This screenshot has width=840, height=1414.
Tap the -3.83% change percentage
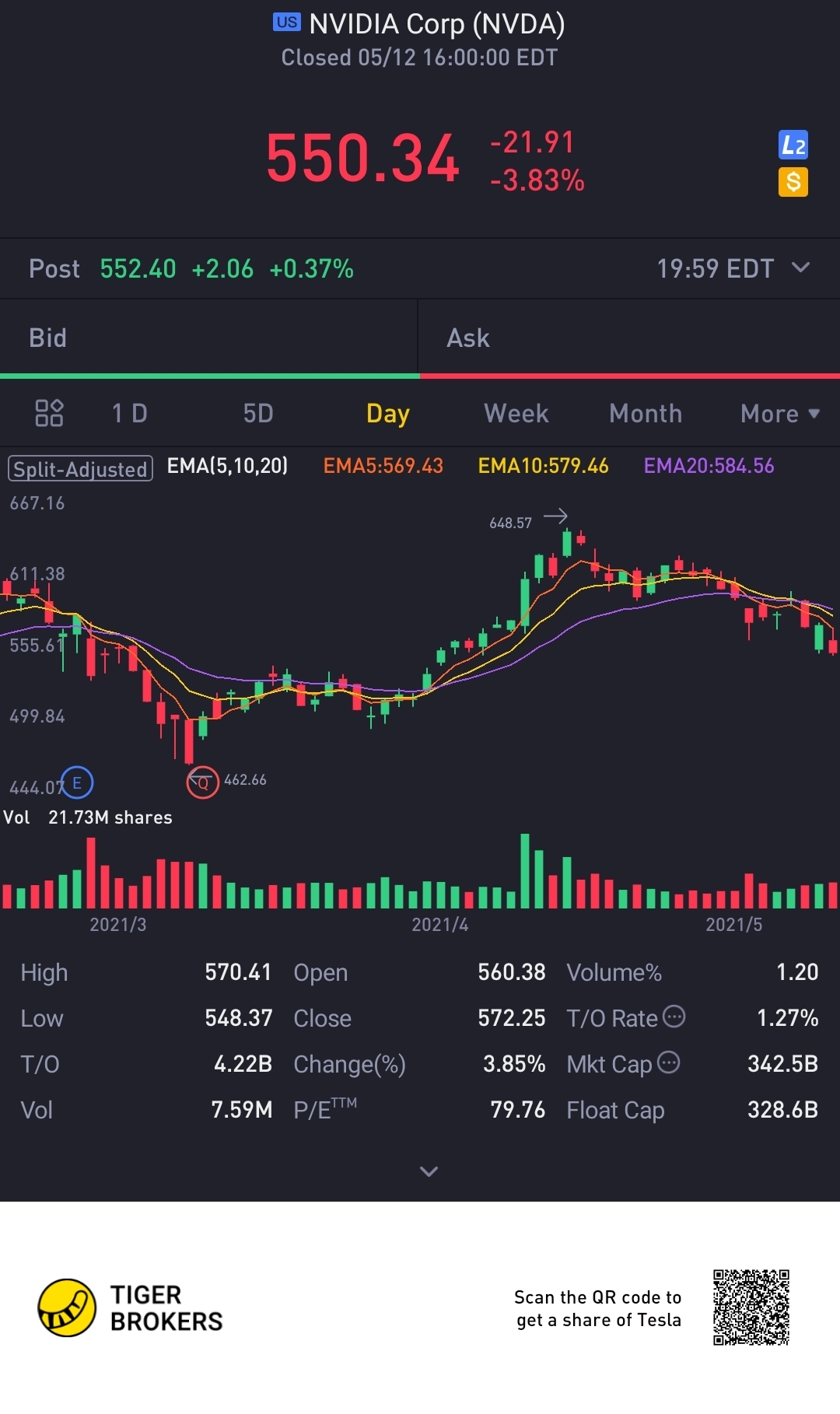(x=537, y=180)
